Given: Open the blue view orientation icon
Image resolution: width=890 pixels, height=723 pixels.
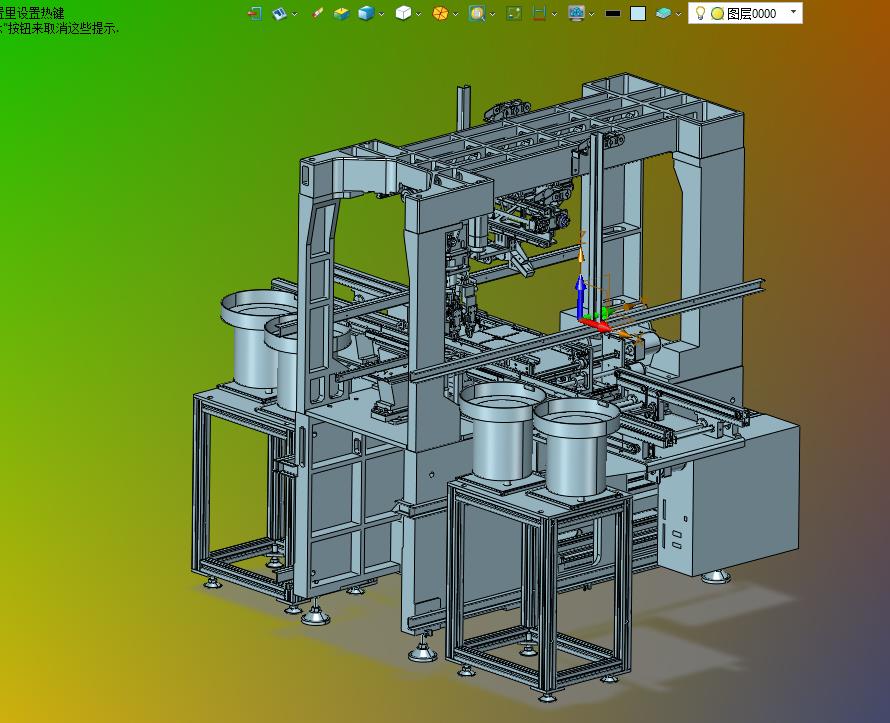Looking at the screenshot, I should point(279,13).
